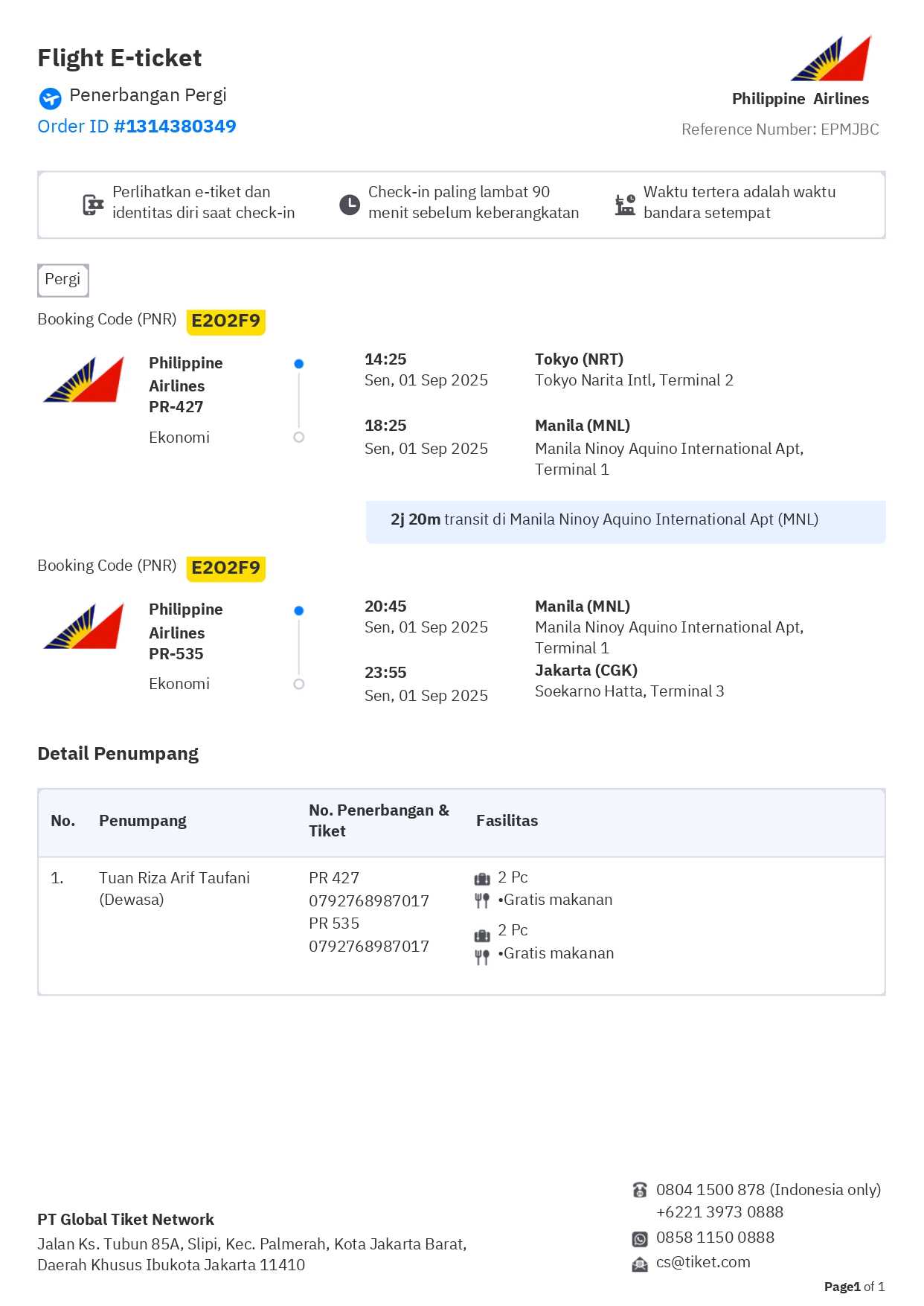Click the 2j 20m transit information banner
The width and height of the screenshot is (924, 1306).
(625, 520)
